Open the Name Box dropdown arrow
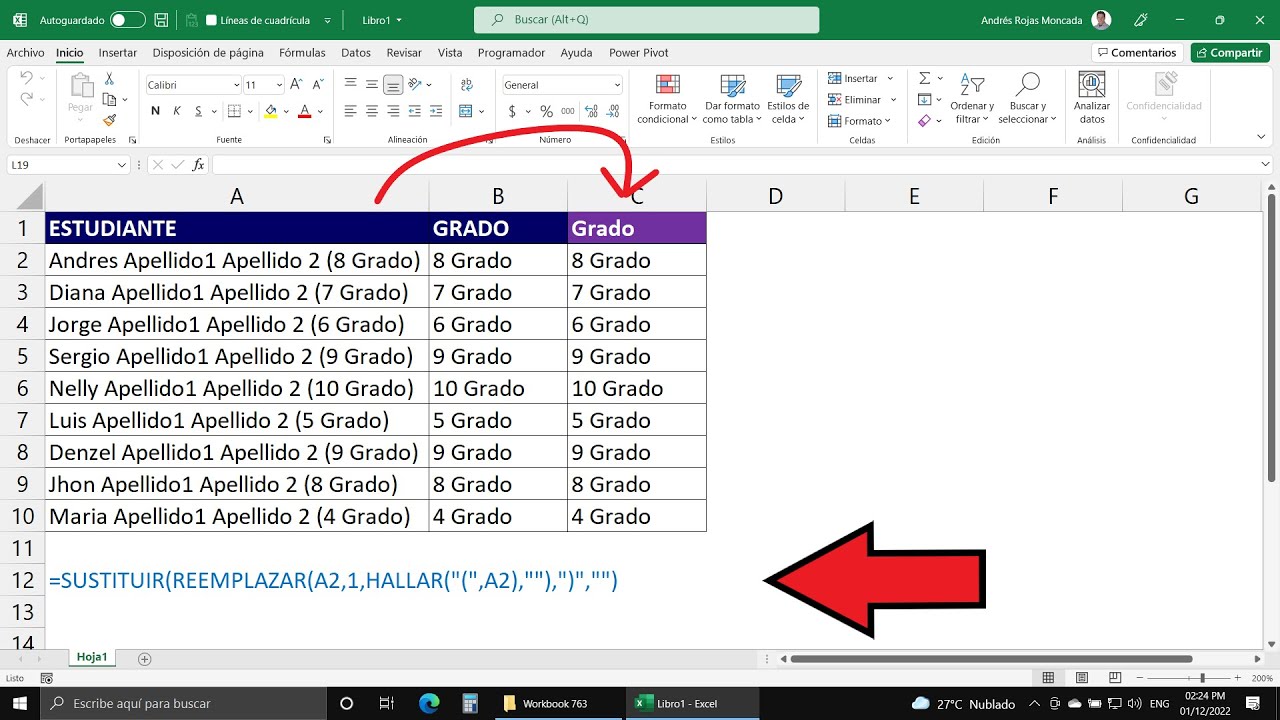Viewport: 1280px width, 720px height. pyautogui.click(x=122, y=165)
